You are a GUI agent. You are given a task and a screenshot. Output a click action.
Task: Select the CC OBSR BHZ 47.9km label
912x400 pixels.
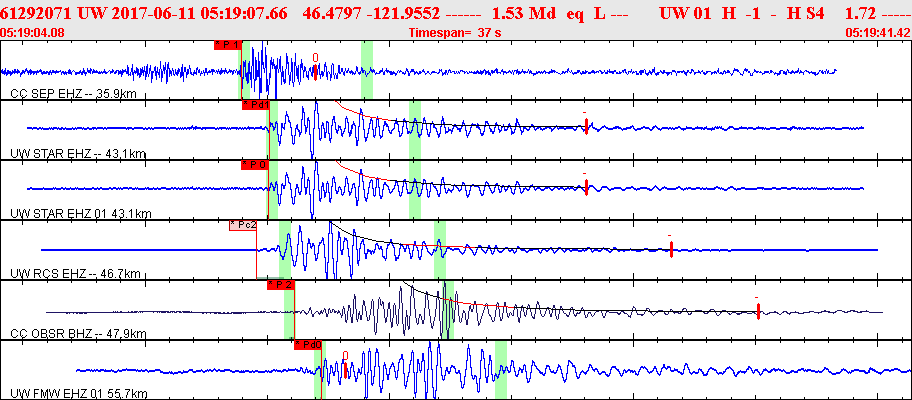78,334
